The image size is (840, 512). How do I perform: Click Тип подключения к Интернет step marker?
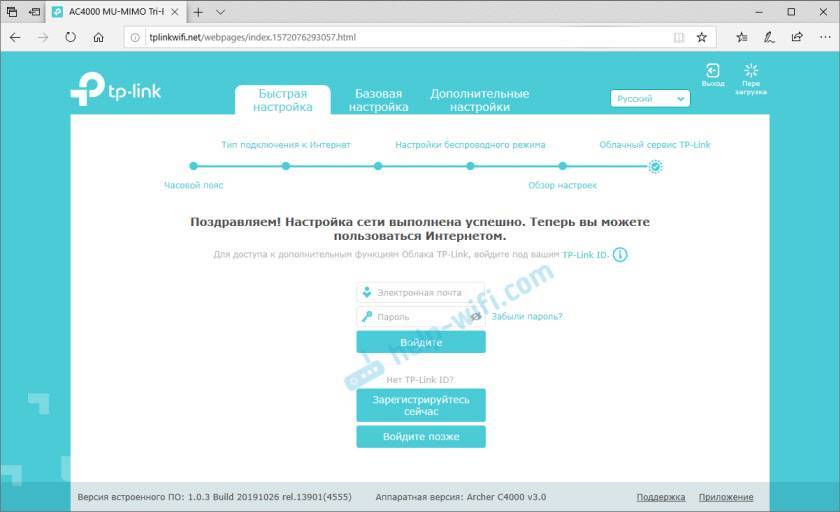pos(286,166)
